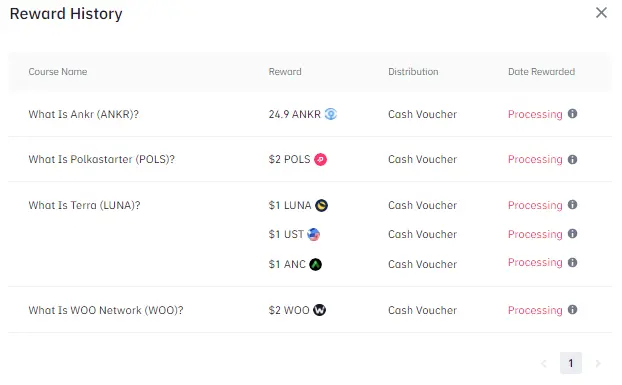The width and height of the screenshot is (622, 385).
Task: Open What Is Terra (LUNA)? course
Action: point(84,205)
